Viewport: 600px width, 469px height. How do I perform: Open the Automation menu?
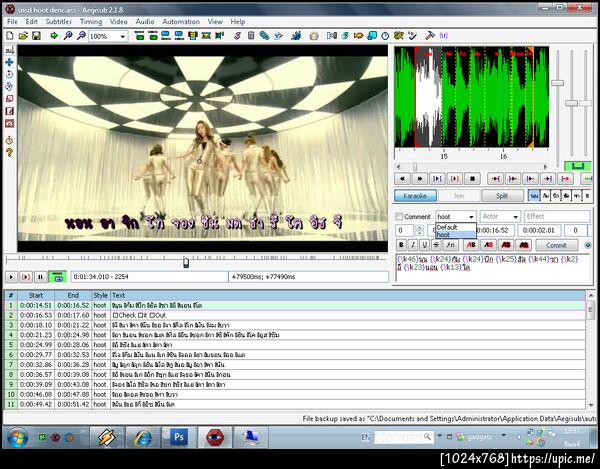pos(181,22)
